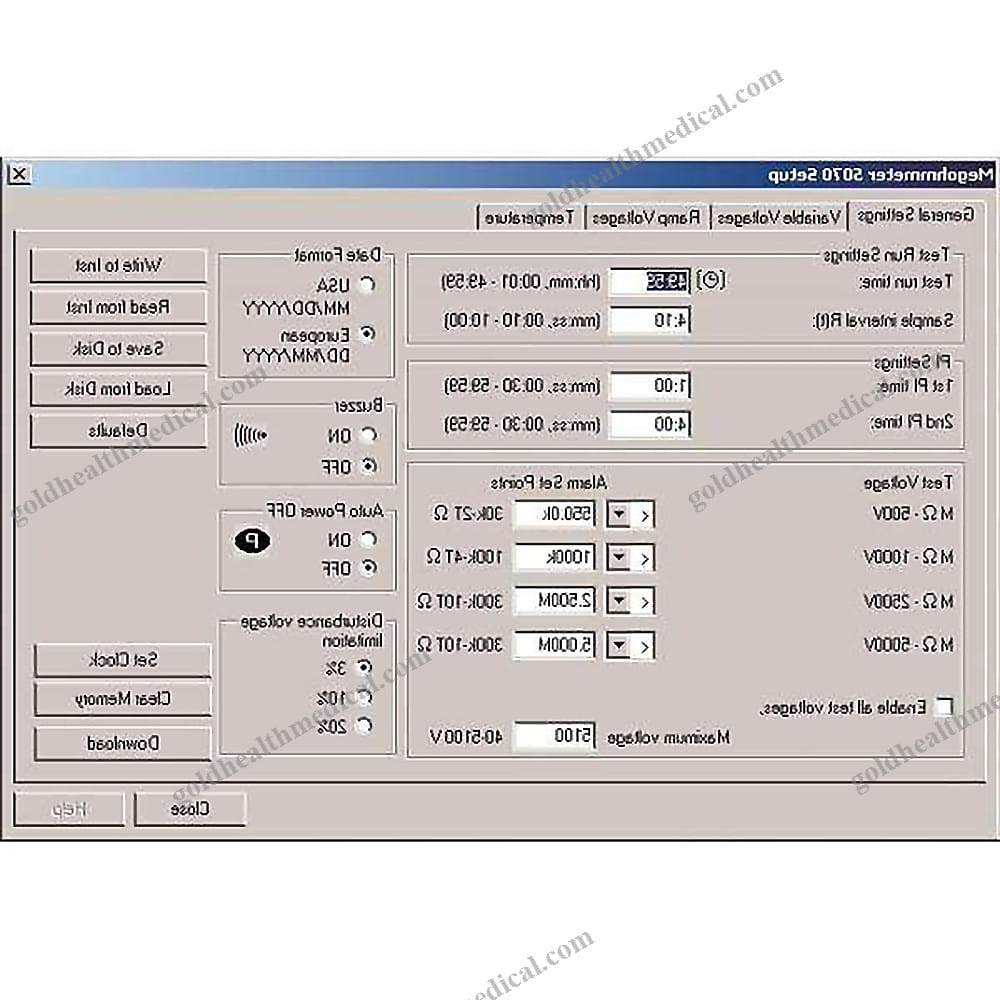This screenshot has height=1000, width=1000.
Task: Click the 'Alarm Set Points' heading
Action: (x=548, y=483)
